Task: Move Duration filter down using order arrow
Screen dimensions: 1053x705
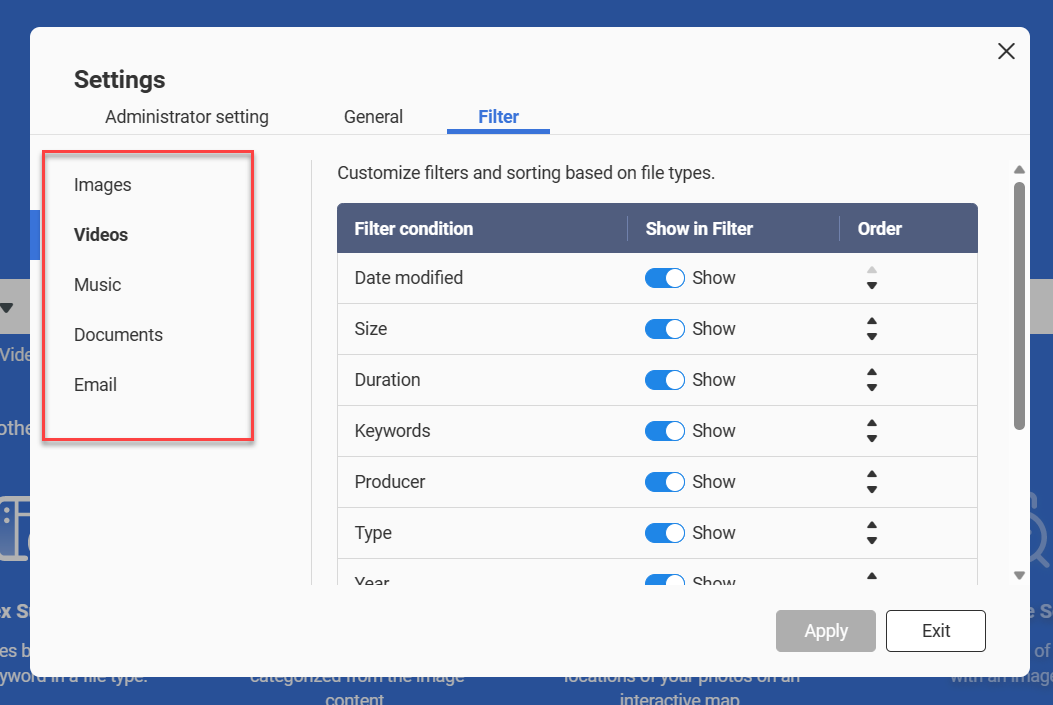Action: tap(872, 387)
